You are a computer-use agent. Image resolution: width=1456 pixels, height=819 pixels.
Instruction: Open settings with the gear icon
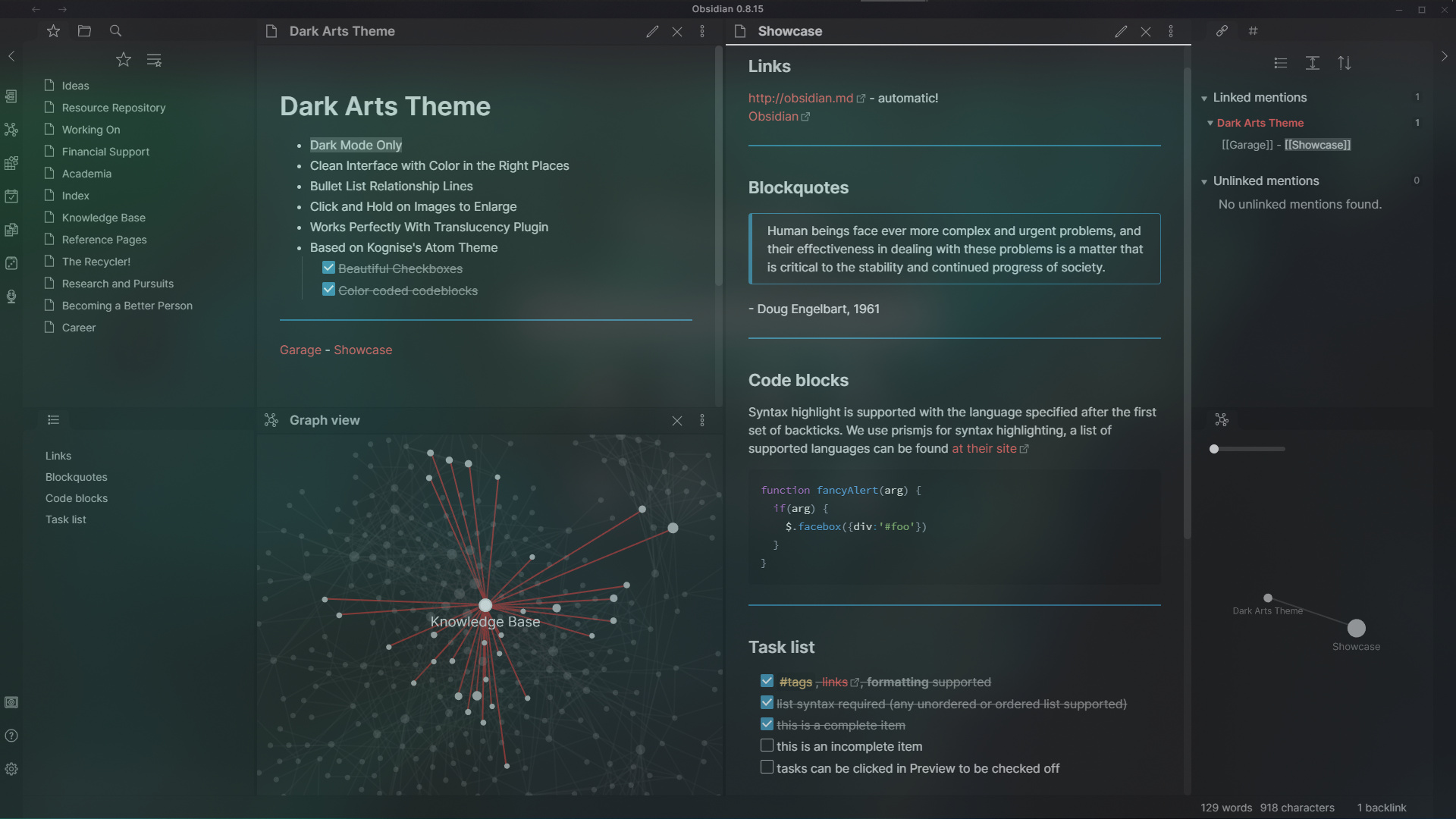click(x=11, y=768)
